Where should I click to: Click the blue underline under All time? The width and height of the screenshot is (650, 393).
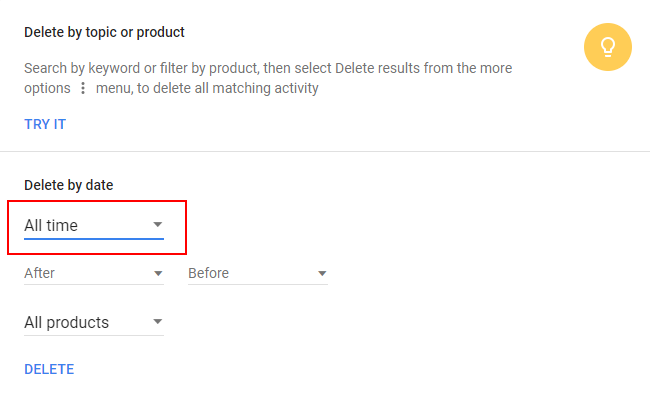pos(94,239)
